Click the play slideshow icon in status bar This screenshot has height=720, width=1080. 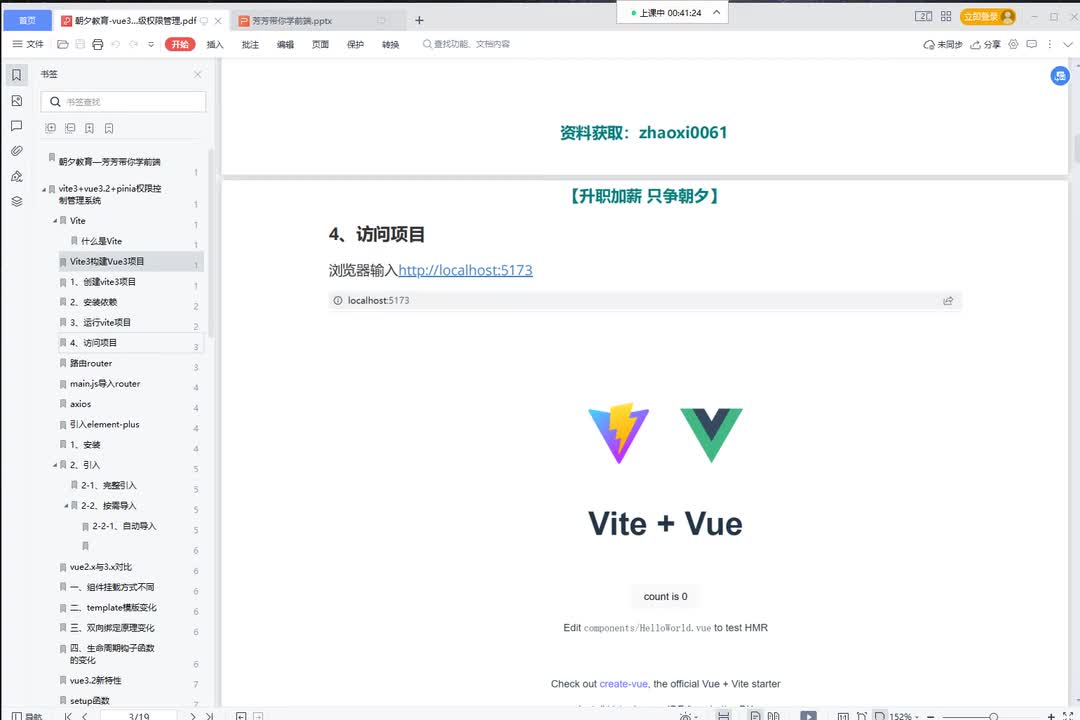click(808, 716)
